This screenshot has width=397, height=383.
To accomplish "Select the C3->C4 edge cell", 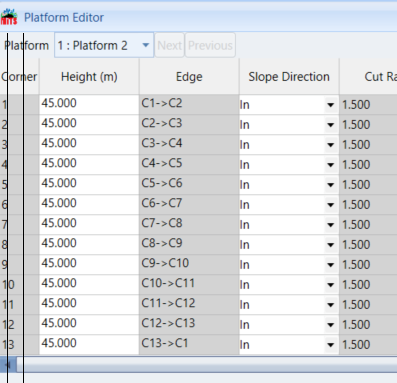I will [189, 145].
